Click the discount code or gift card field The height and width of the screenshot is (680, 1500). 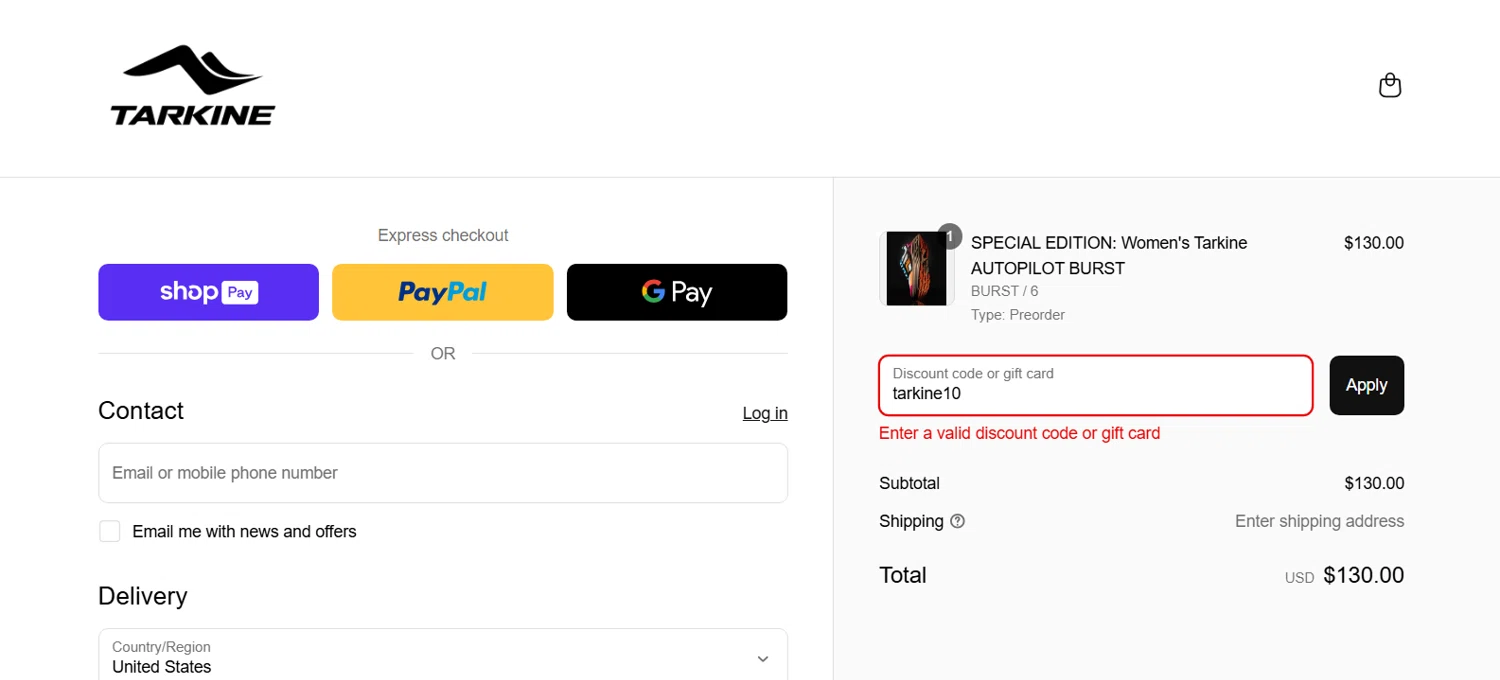click(x=1096, y=385)
